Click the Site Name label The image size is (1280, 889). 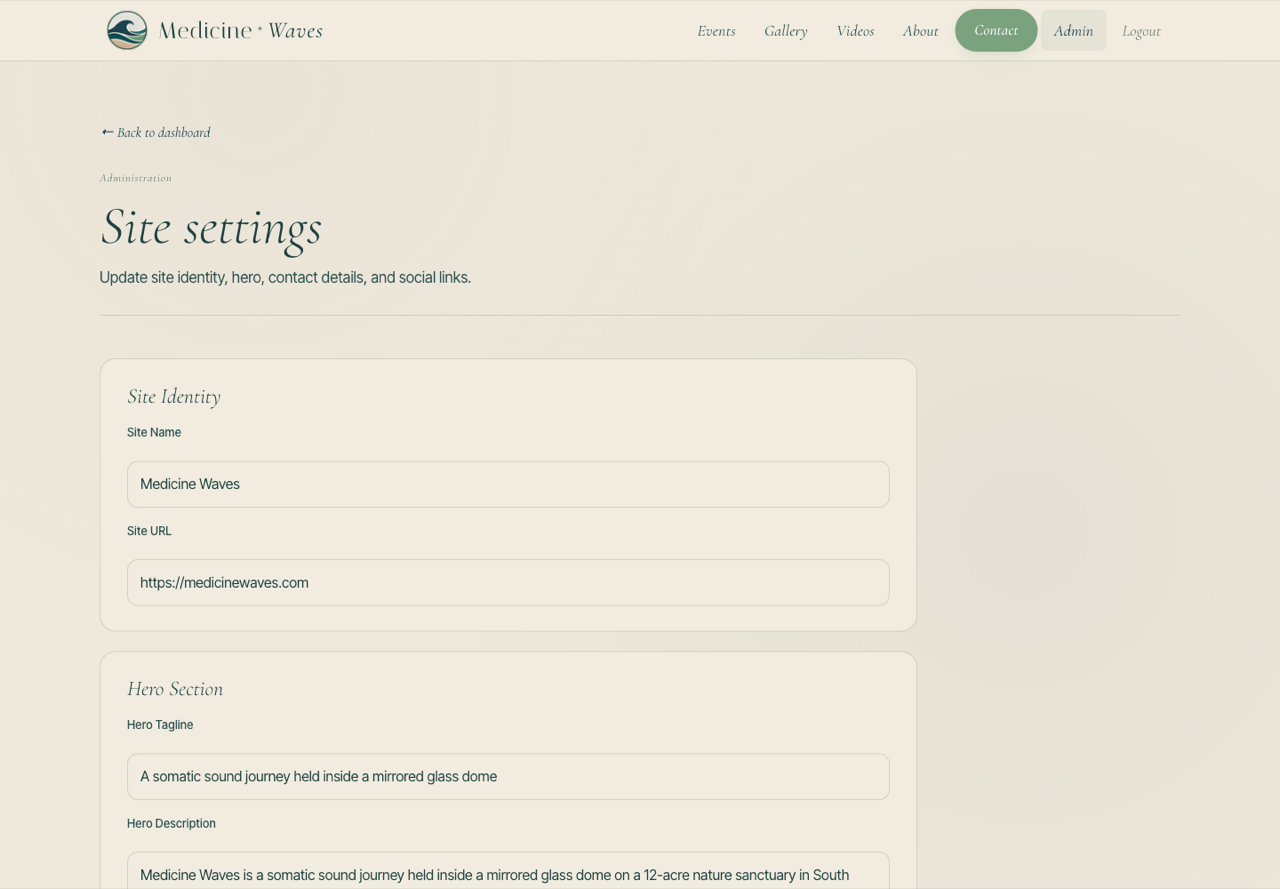(x=154, y=432)
